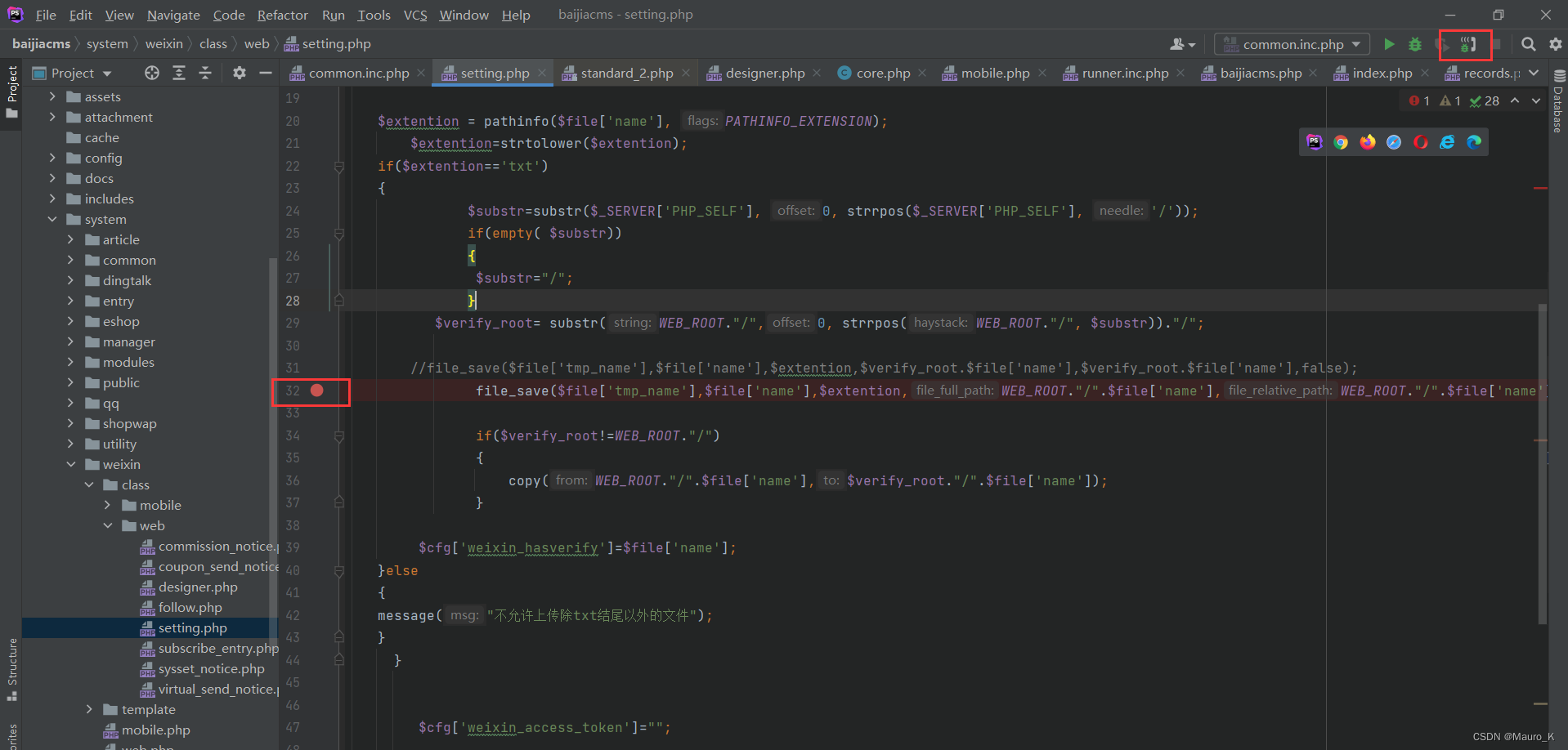Select opened file with the locate target icon
The width and height of the screenshot is (1568, 750).
[x=152, y=73]
